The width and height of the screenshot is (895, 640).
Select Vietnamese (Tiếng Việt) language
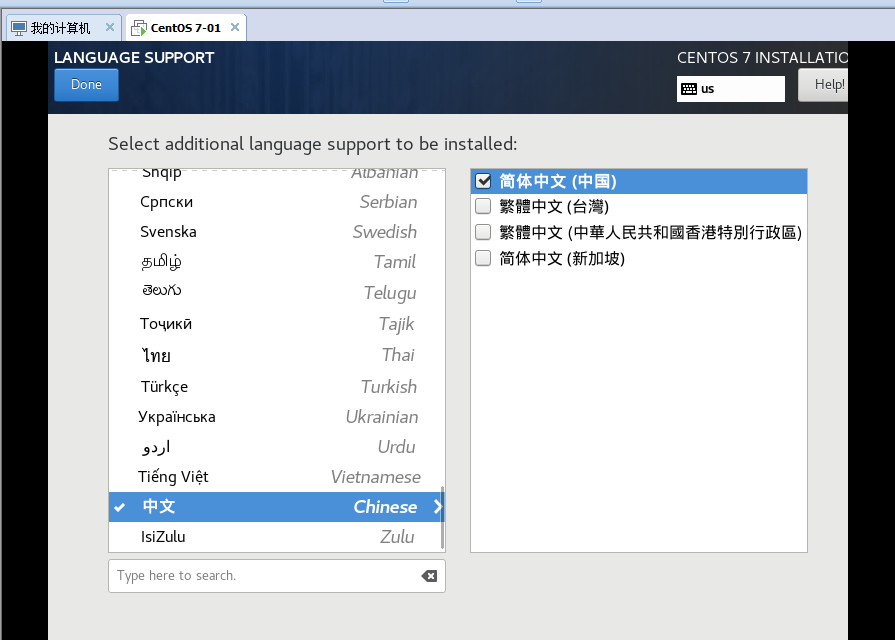277,477
